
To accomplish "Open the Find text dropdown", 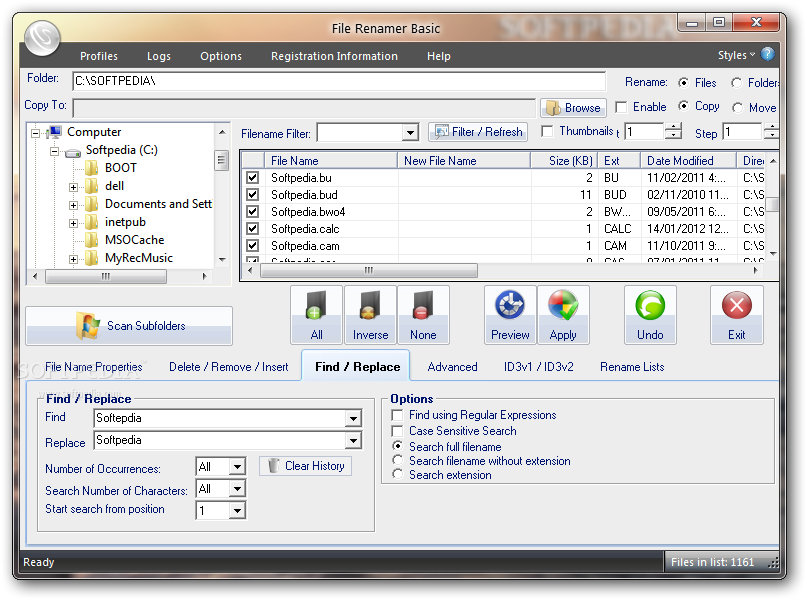I will pos(354,418).
